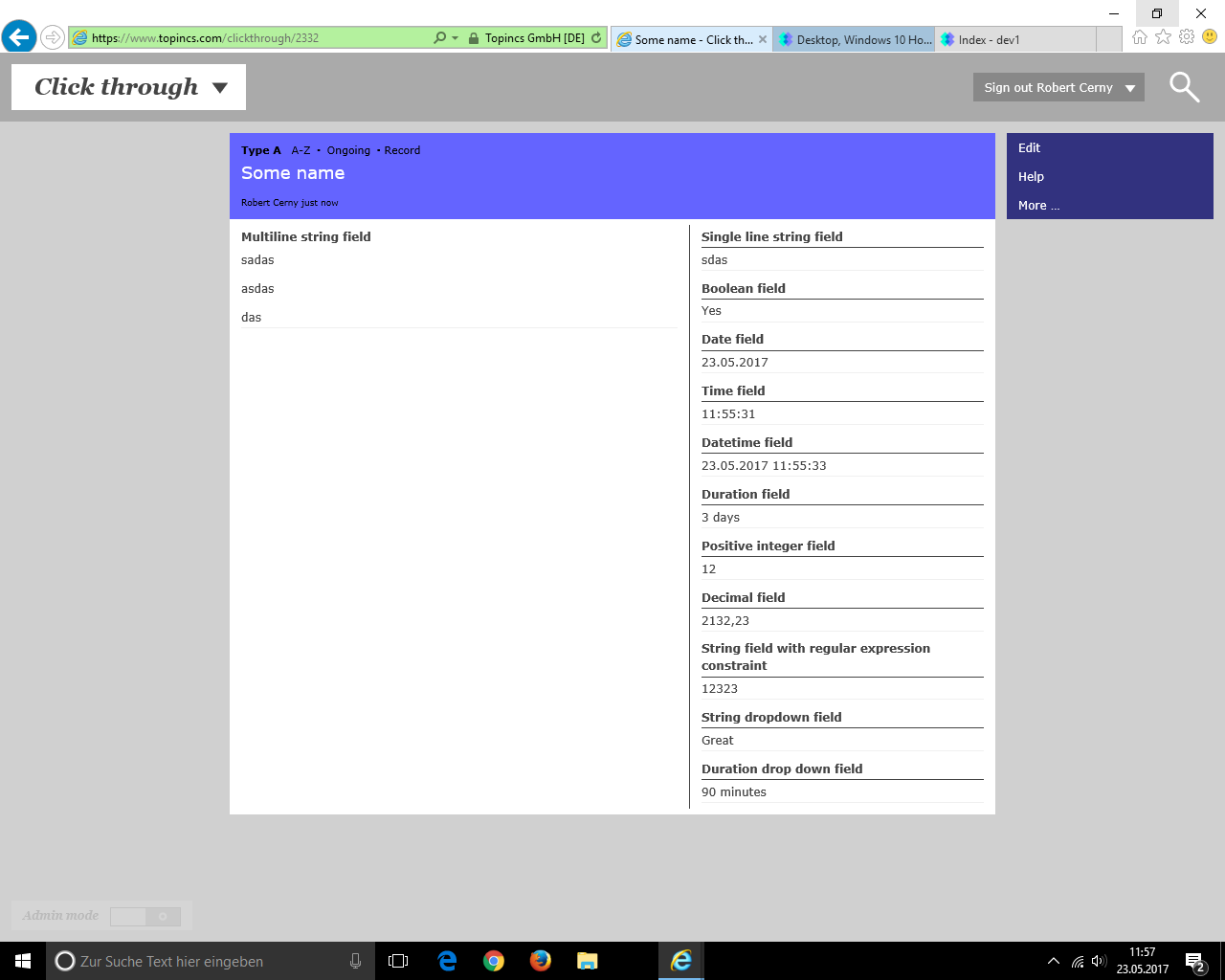The height and width of the screenshot is (980, 1225).
Task: Open browser settings gear icon
Action: tap(1187, 37)
